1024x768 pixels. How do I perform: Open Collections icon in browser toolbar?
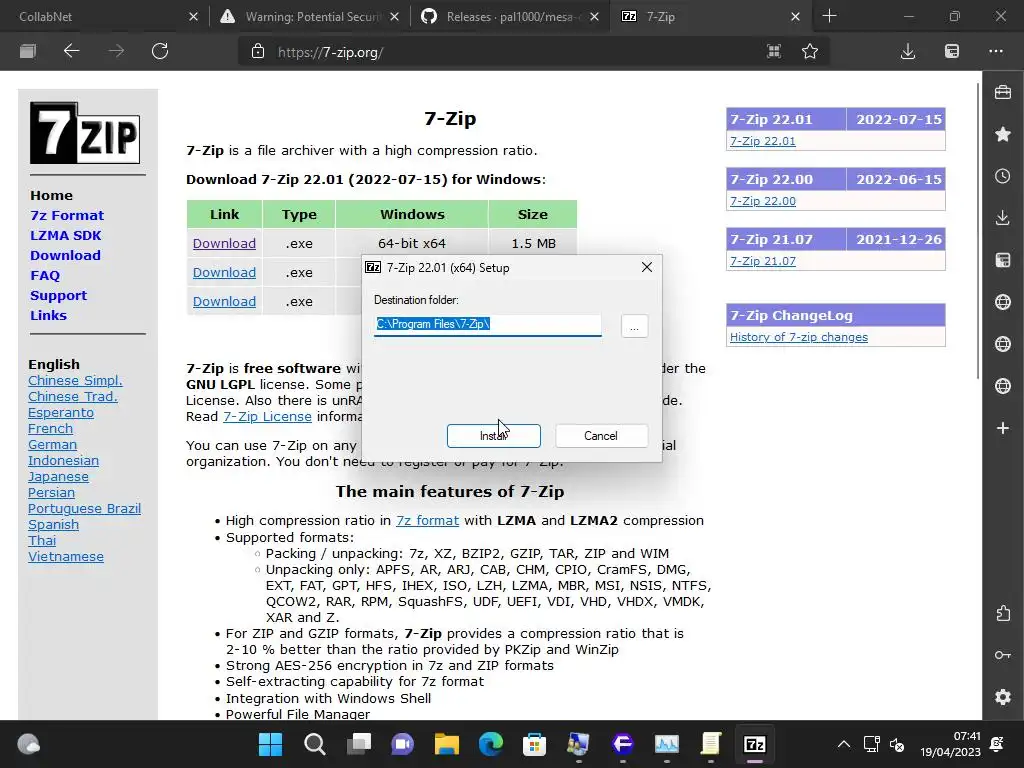coord(952,52)
